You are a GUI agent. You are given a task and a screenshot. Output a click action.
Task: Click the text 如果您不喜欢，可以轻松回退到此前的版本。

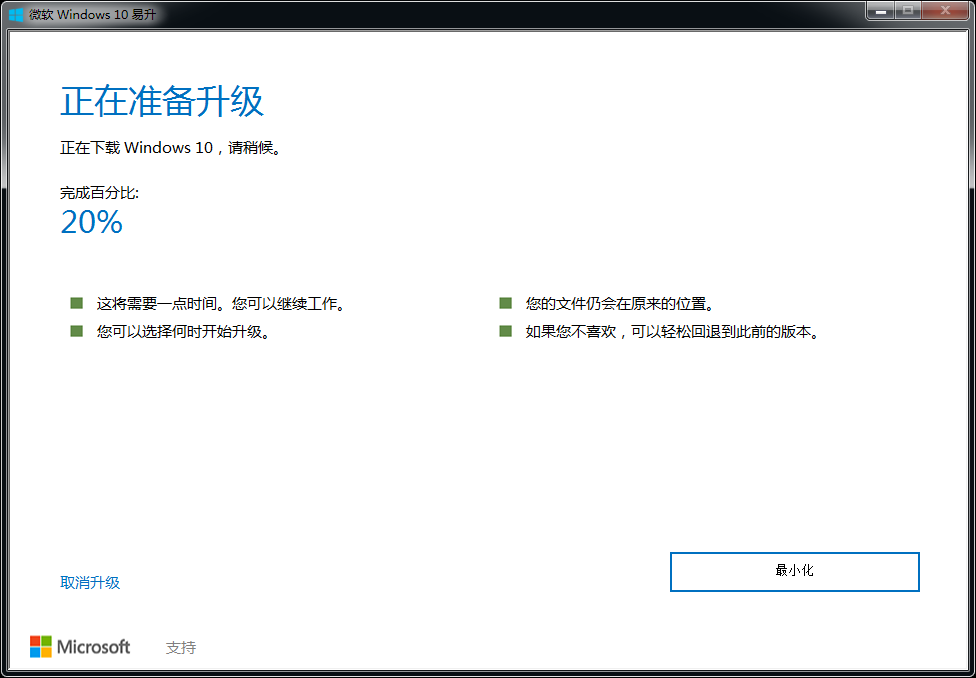point(671,332)
